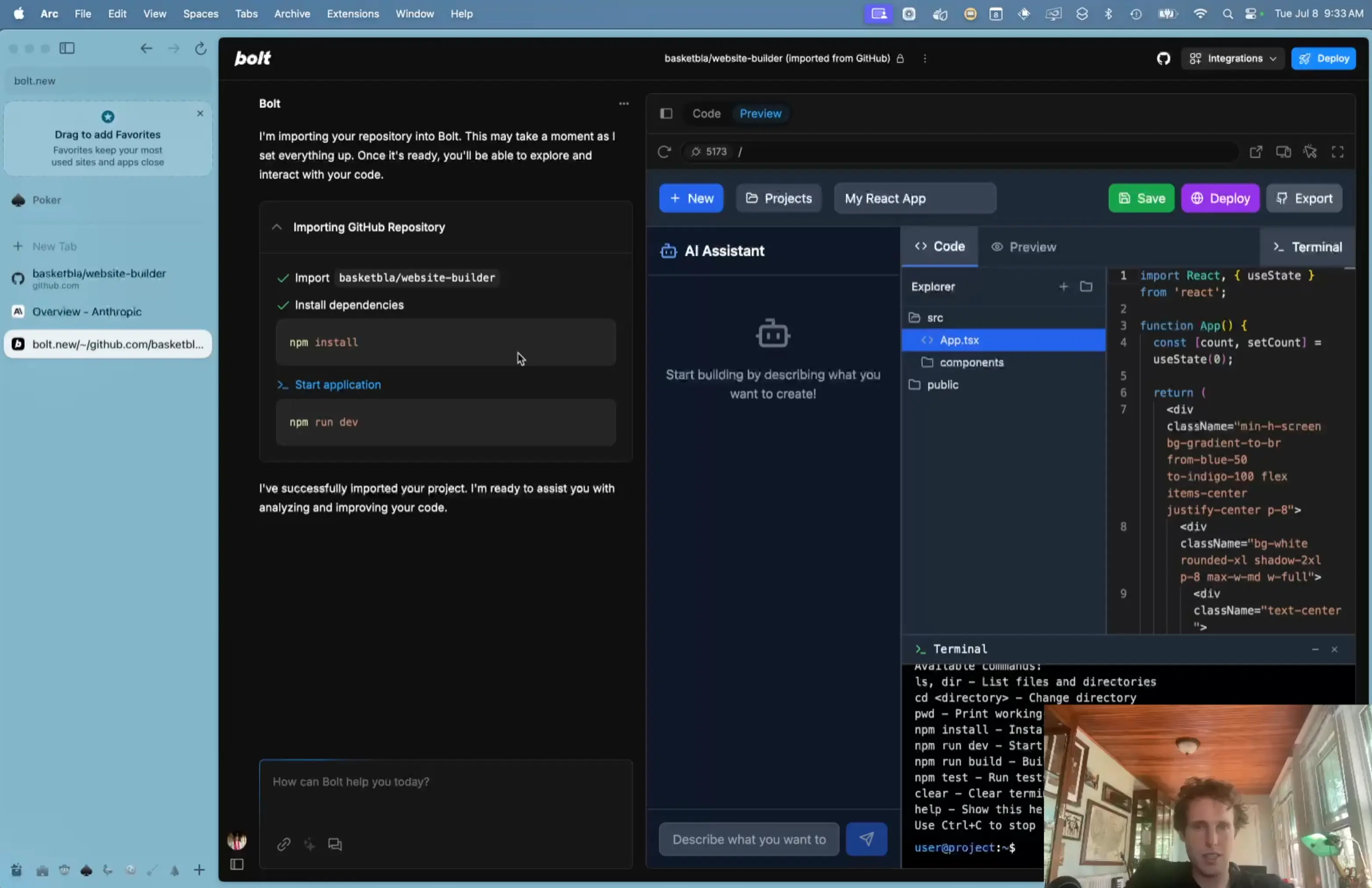1372x888 pixels.
Task: Close the Drag to add Favorites card
Action: pyautogui.click(x=200, y=114)
